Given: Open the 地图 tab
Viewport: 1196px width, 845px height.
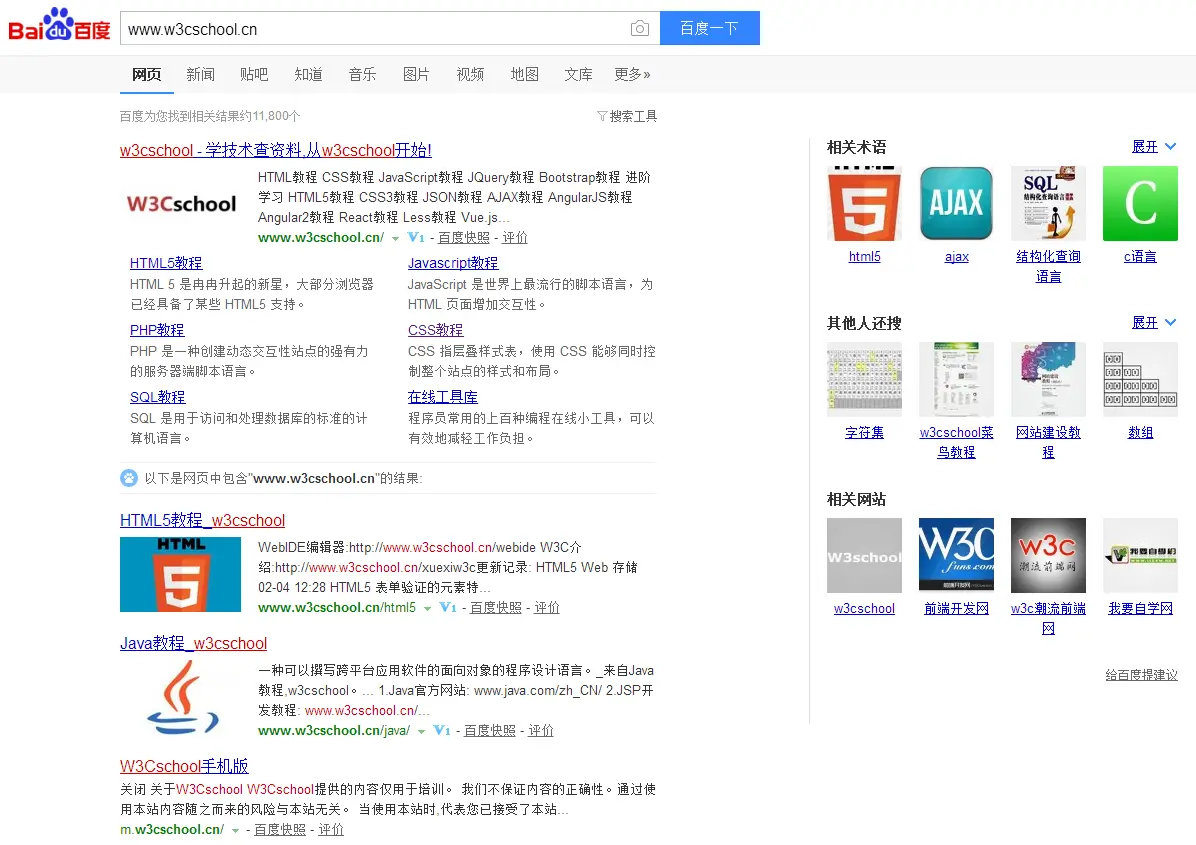Looking at the screenshot, I should pyautogui.click(x=524, y=74).
